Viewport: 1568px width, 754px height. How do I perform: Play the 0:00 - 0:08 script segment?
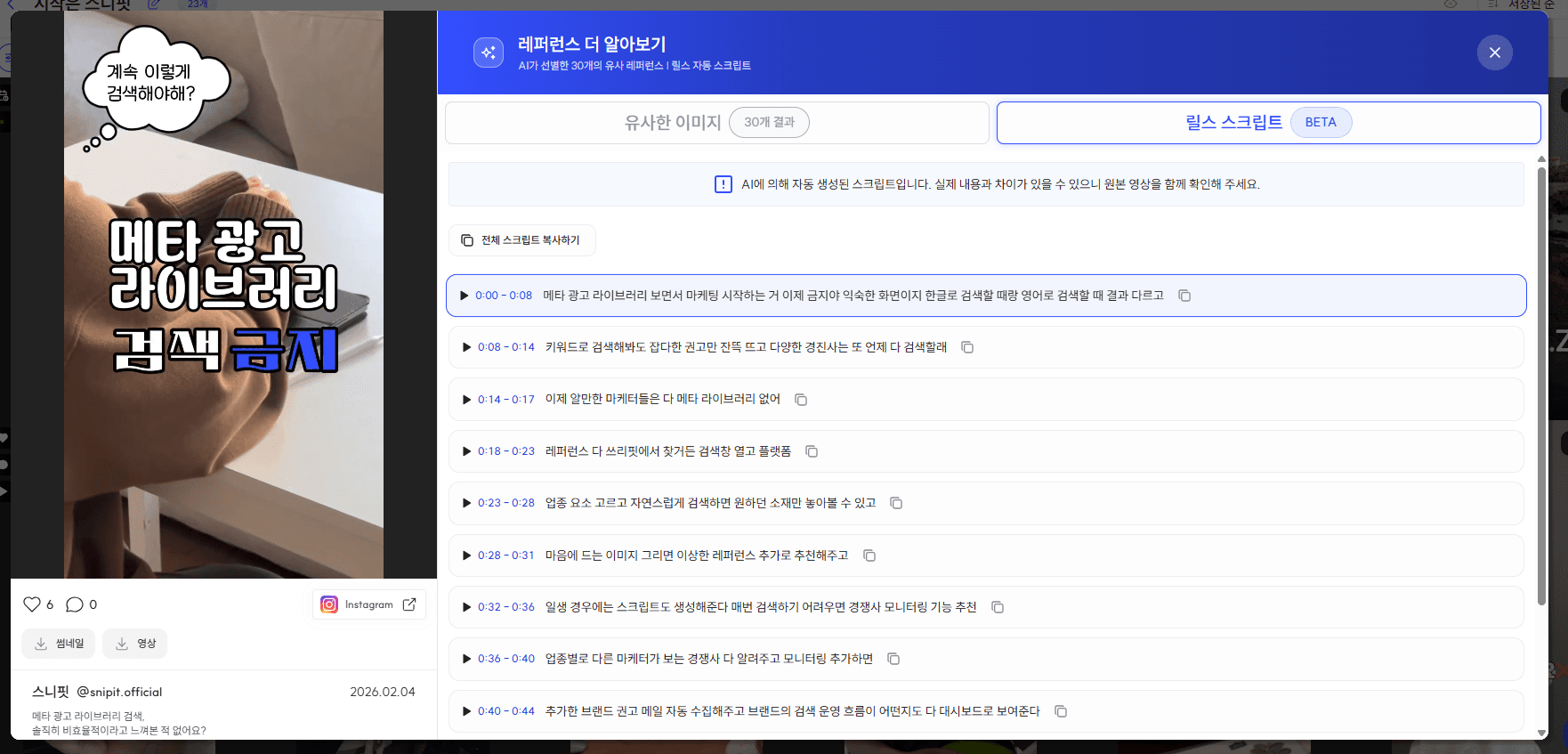point(464,296)
